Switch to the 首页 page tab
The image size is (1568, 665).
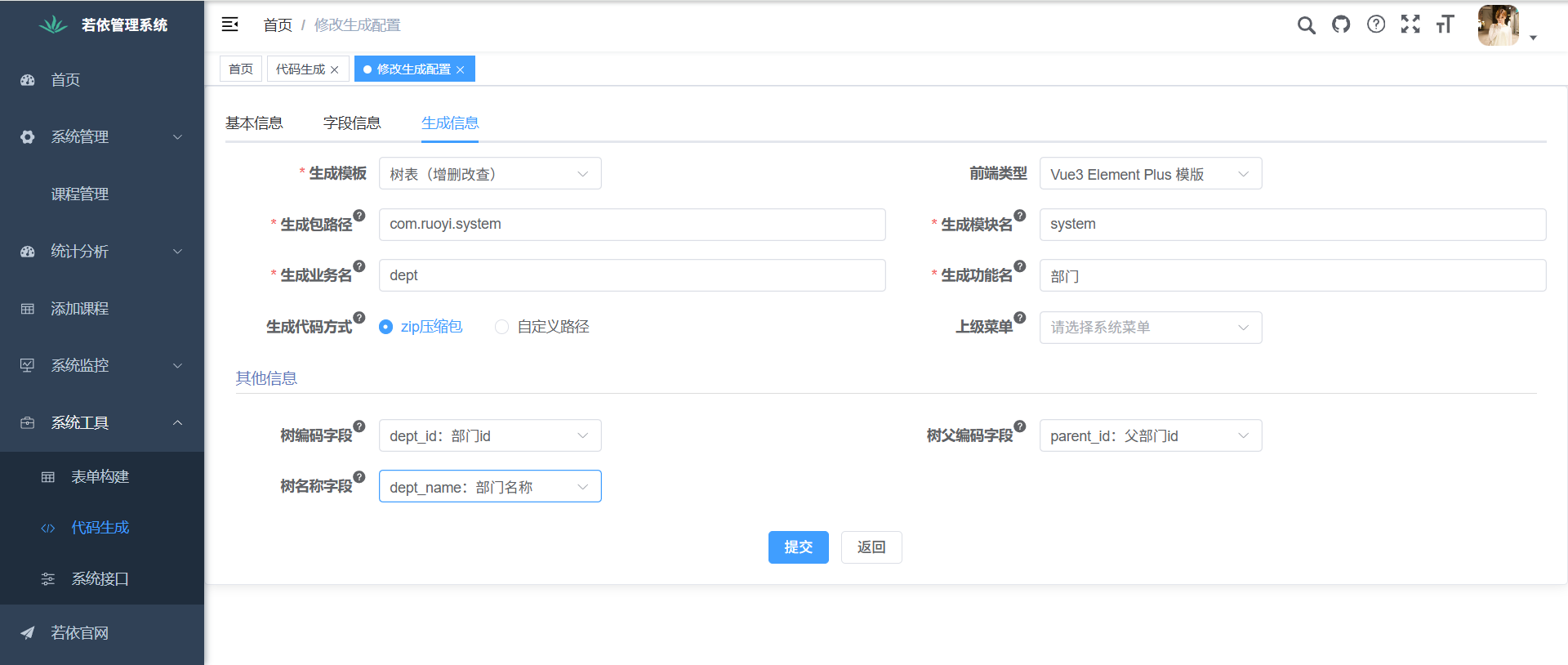pyautogui.click(x=241, y=69)
